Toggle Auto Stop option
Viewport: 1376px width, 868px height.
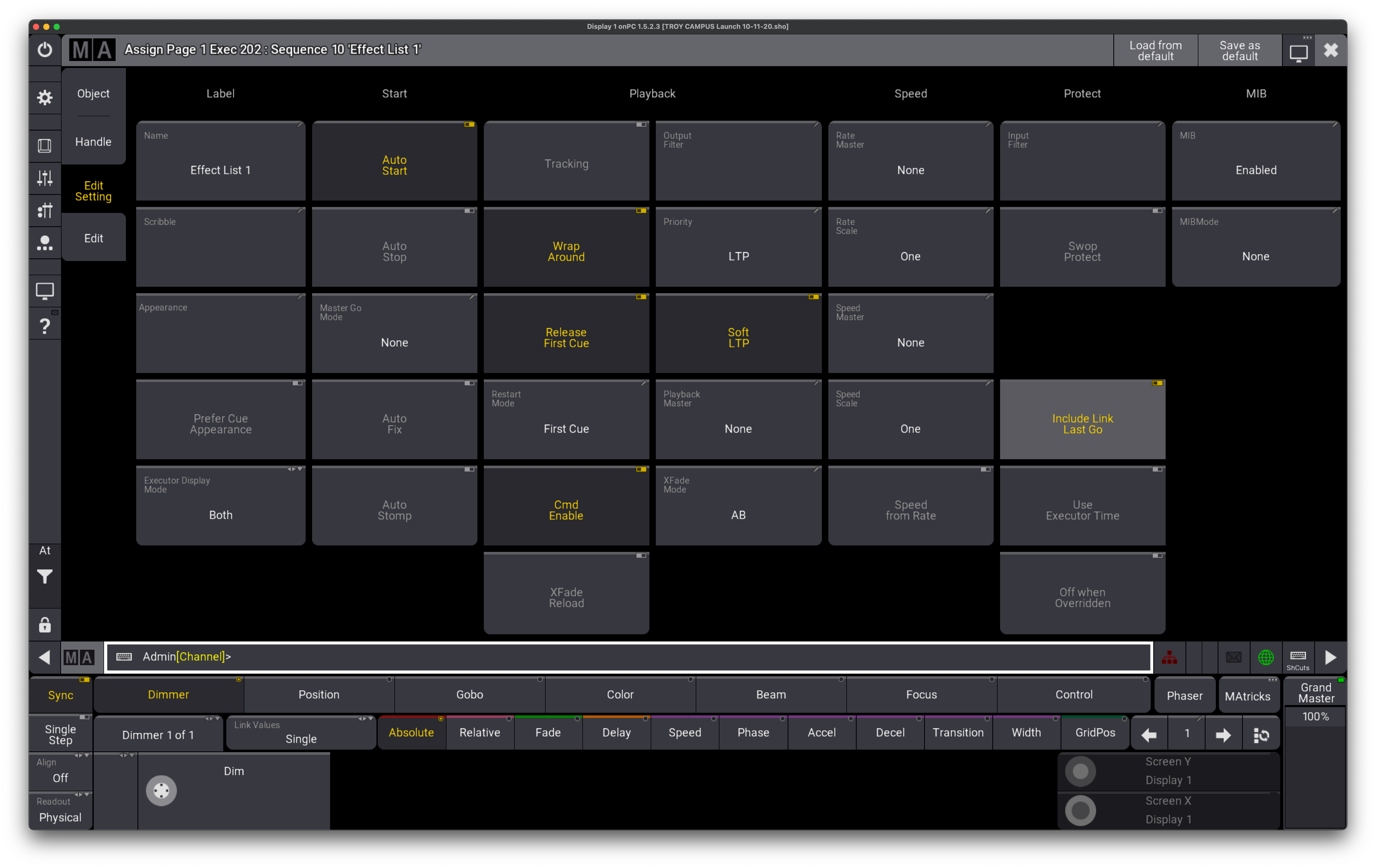tap(394, 247)
